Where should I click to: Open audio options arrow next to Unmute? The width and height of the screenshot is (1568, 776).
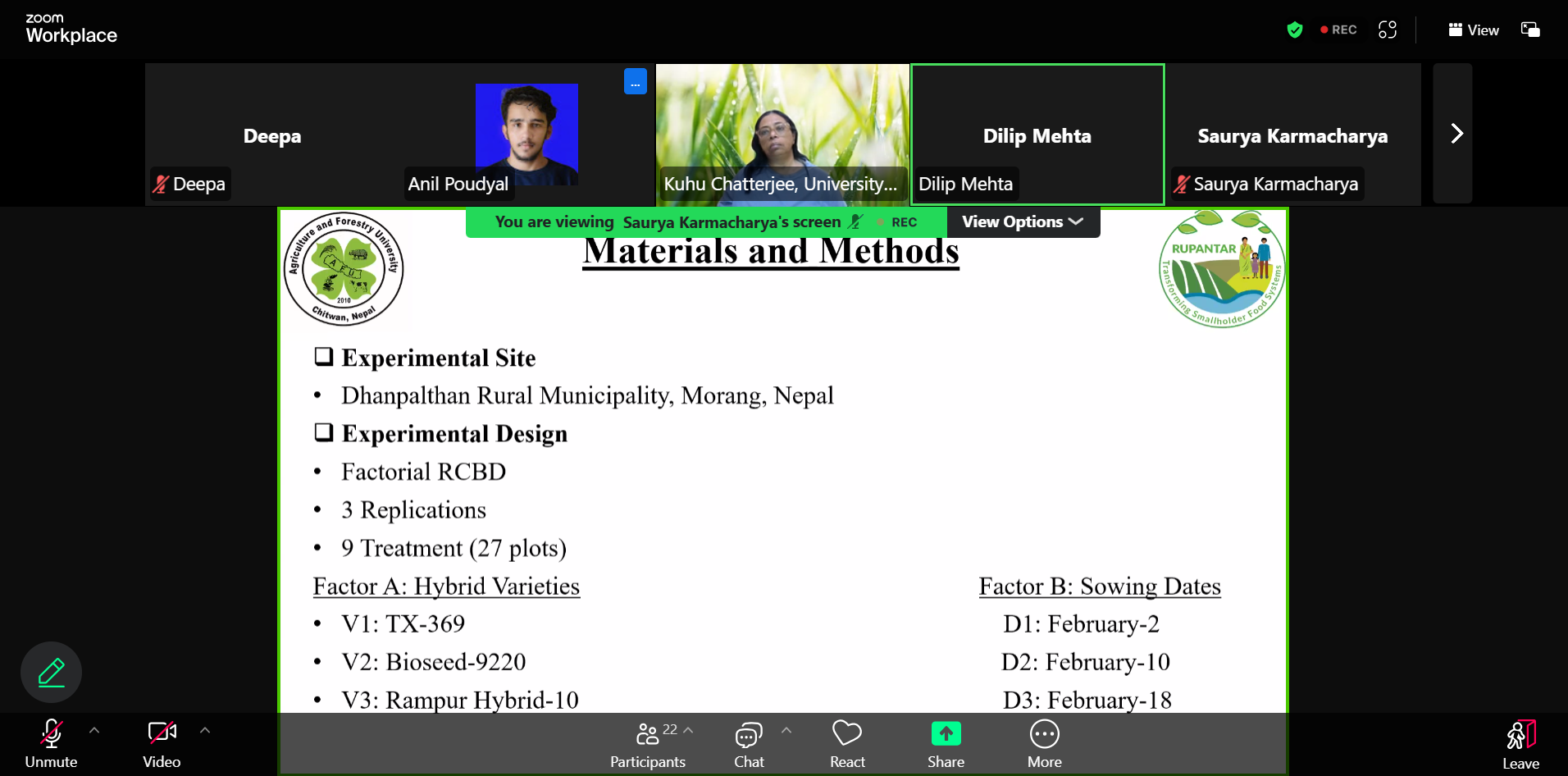(x=94, y=730)
